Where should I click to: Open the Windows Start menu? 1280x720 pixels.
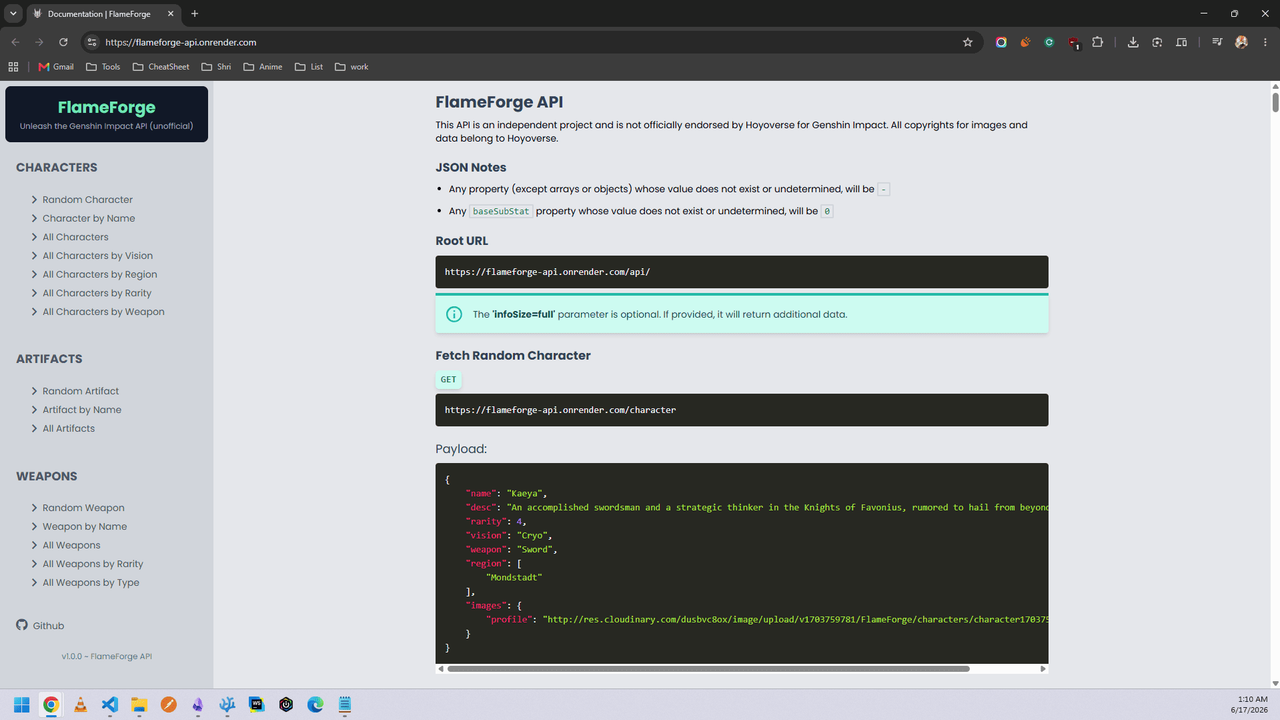(x=21, y=704)
